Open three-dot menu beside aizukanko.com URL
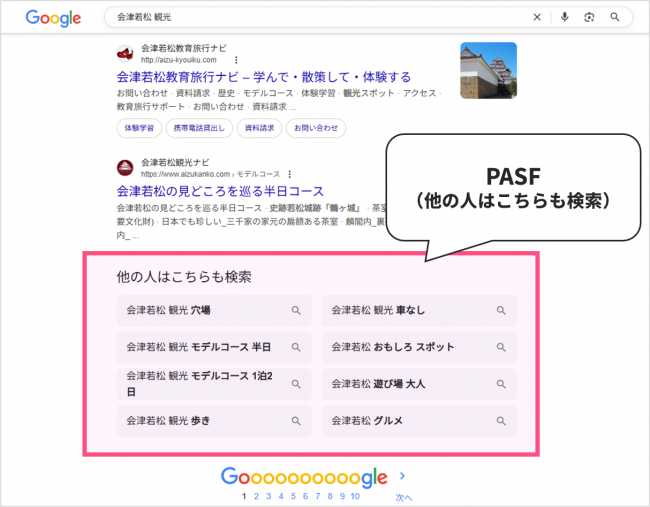The height and width of the screenshot is (507, 650). coord(289,174)
